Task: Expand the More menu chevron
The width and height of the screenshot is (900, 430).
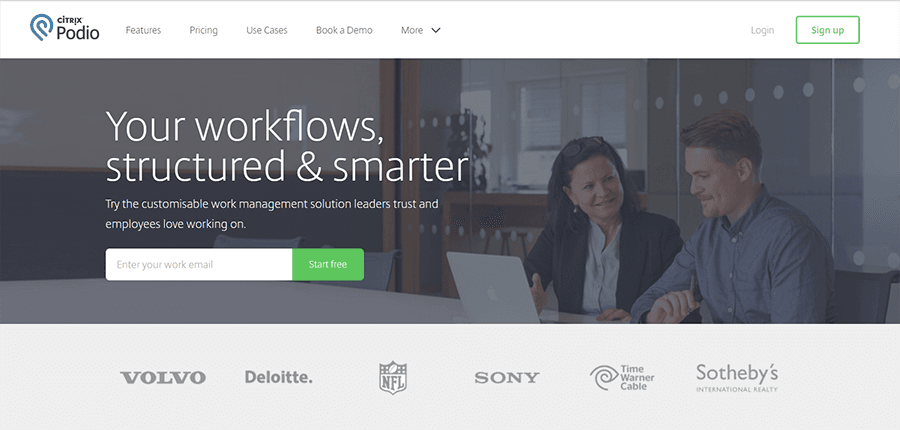Action: [x=436, y=30]
